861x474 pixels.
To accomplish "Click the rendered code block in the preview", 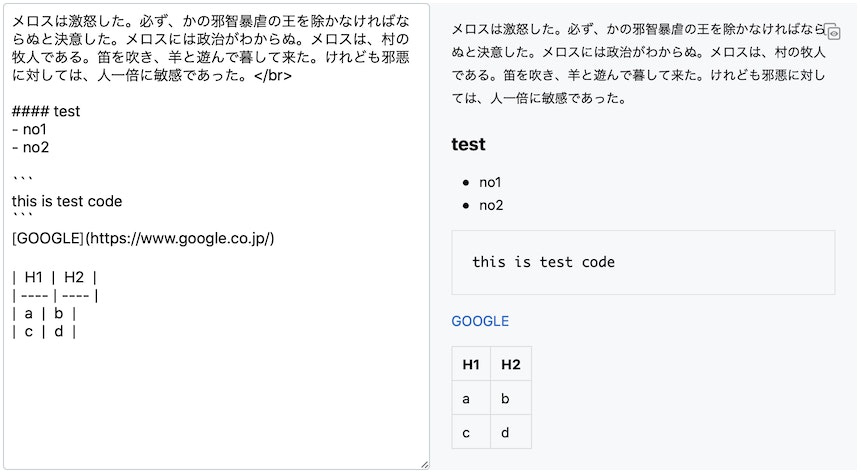I will [x=643, y=263].
